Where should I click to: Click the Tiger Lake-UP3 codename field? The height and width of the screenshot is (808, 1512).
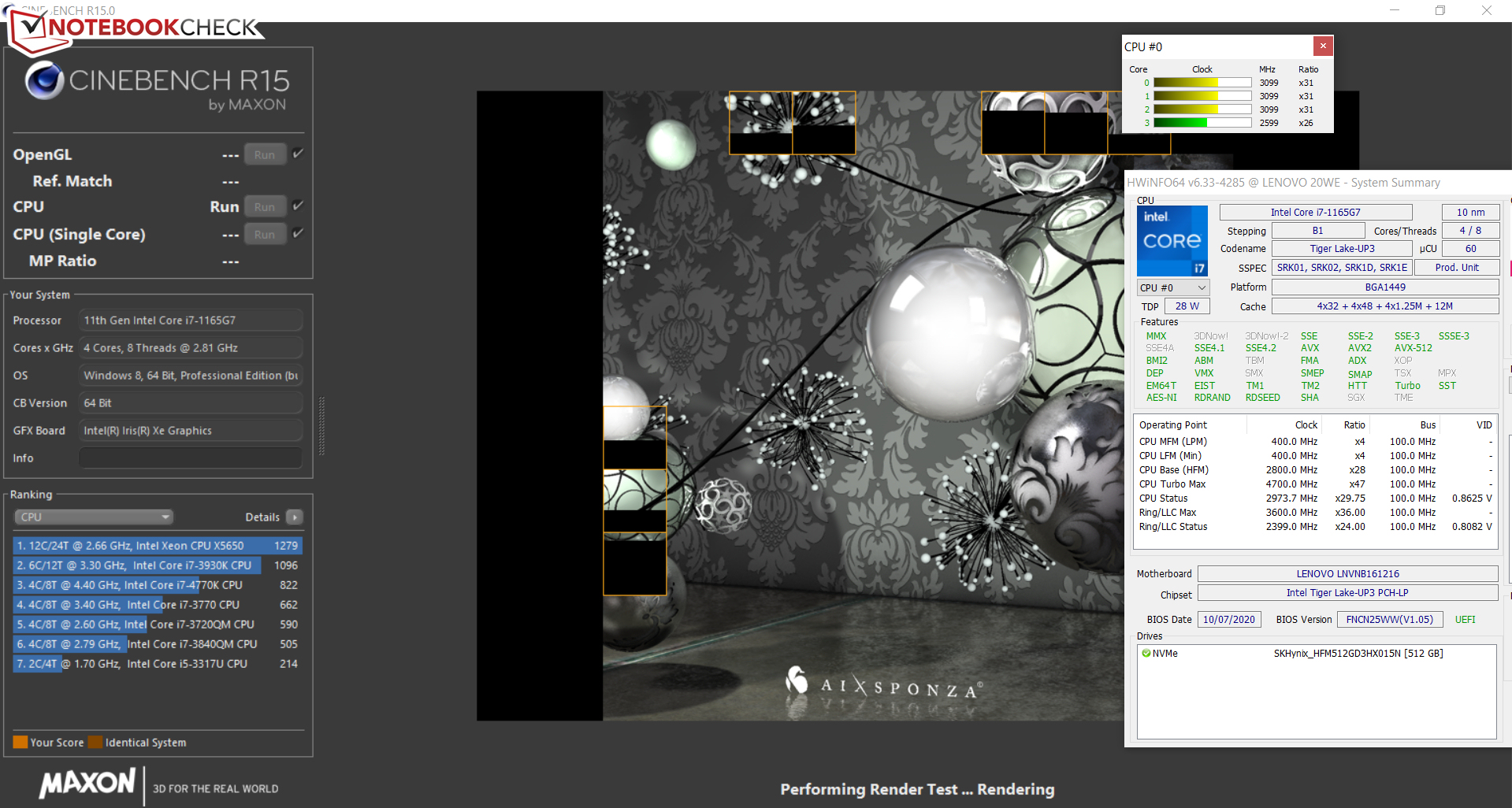click(x=1342, y=249)
